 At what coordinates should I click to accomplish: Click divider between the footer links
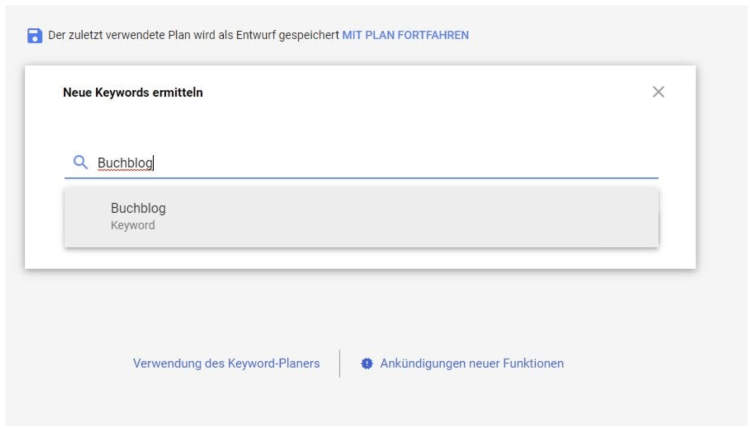coord(340,363)
